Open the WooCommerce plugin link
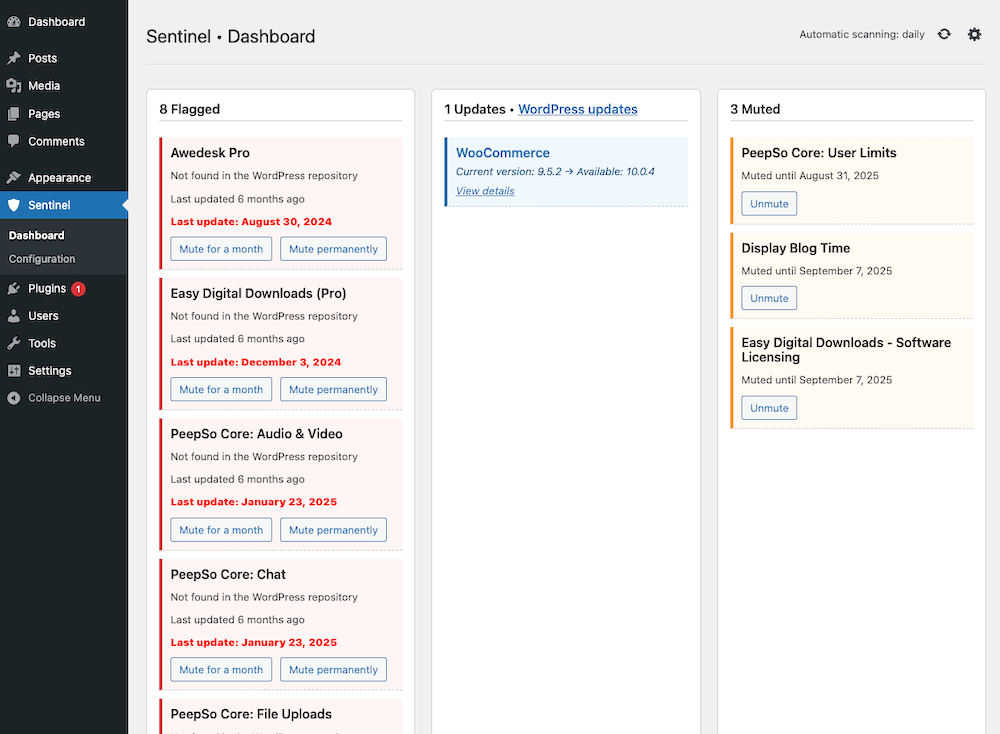Viewport: 1000px width, 734px height. tap(503, 152)
